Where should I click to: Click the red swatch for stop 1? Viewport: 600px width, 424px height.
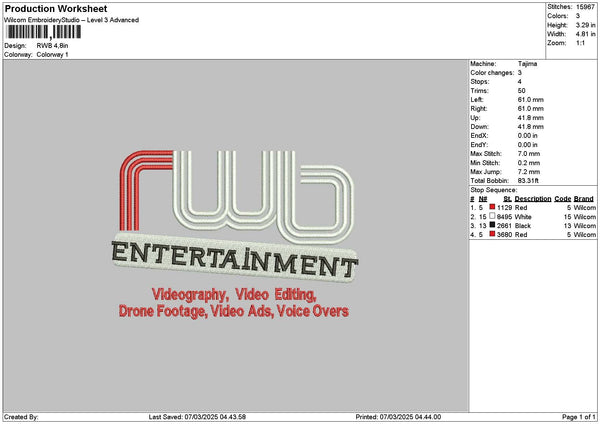tap(492, 207)
